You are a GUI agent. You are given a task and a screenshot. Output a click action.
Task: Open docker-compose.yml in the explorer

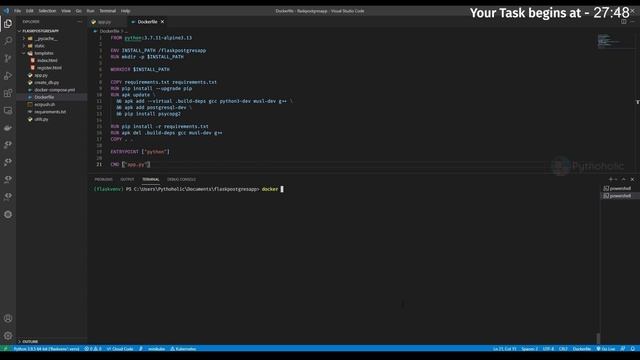tap(54, 90)
